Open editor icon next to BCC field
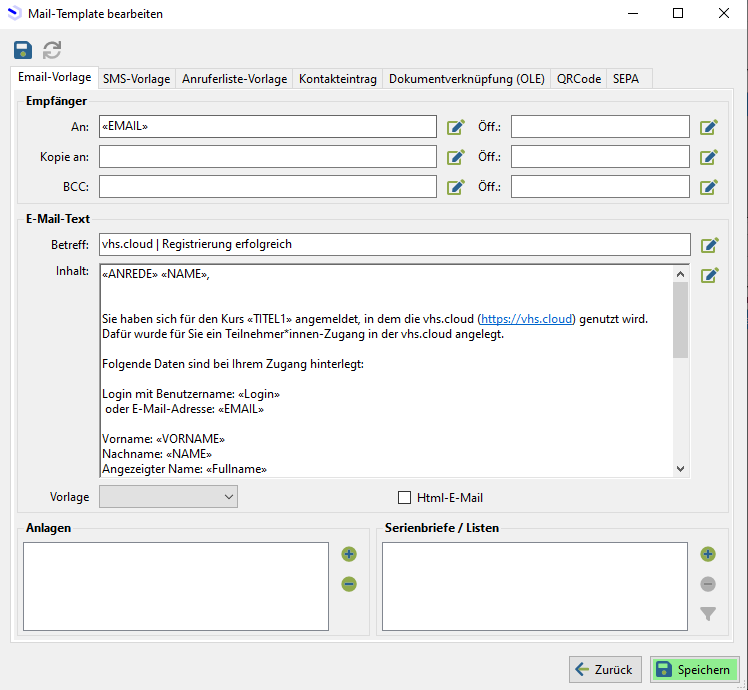The image size is (748, 690). [x=456, y=187]
